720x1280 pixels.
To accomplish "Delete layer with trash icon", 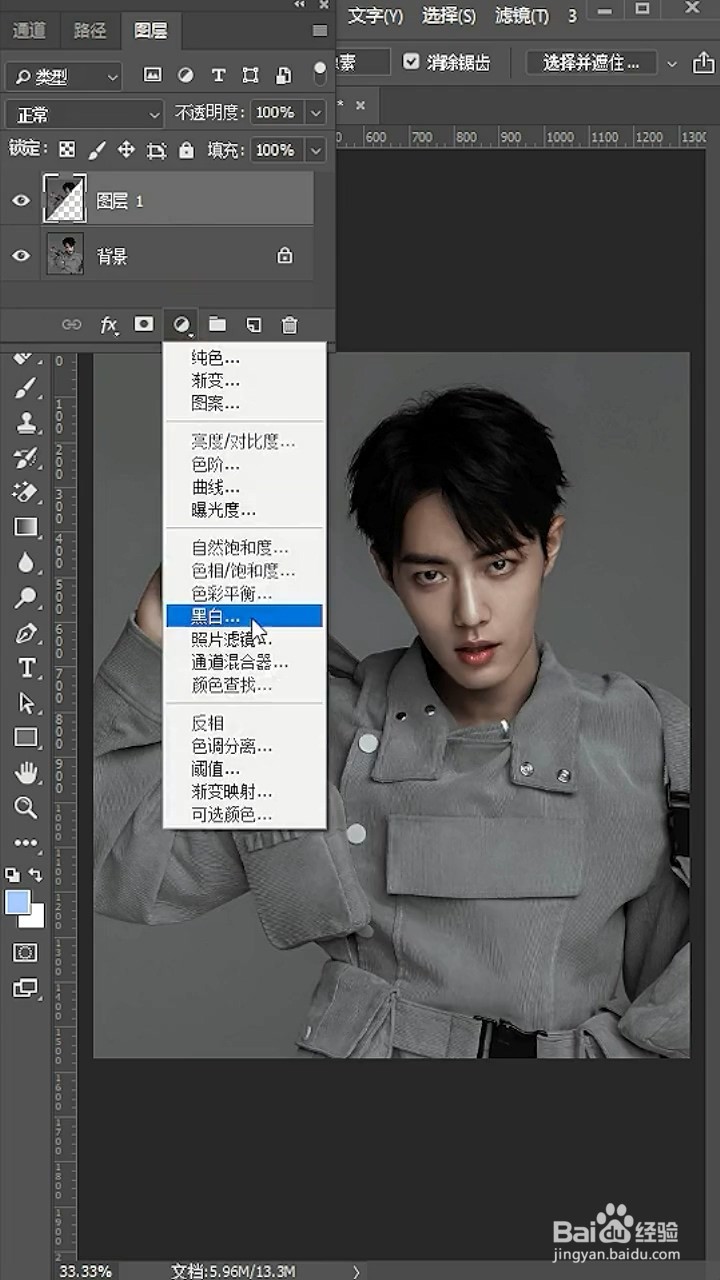I will [x=290, y=324].
